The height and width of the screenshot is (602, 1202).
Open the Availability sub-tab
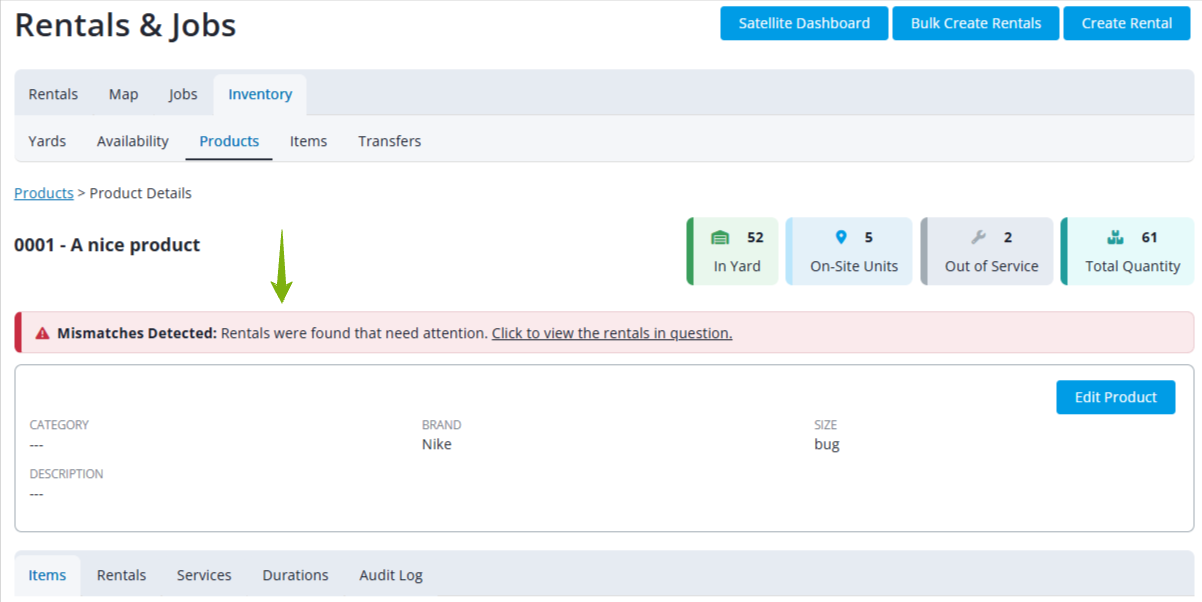point(133,141)
